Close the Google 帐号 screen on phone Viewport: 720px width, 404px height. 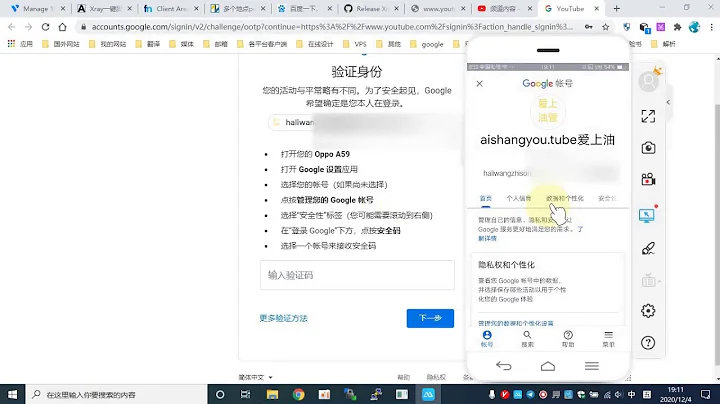(479, 84)
